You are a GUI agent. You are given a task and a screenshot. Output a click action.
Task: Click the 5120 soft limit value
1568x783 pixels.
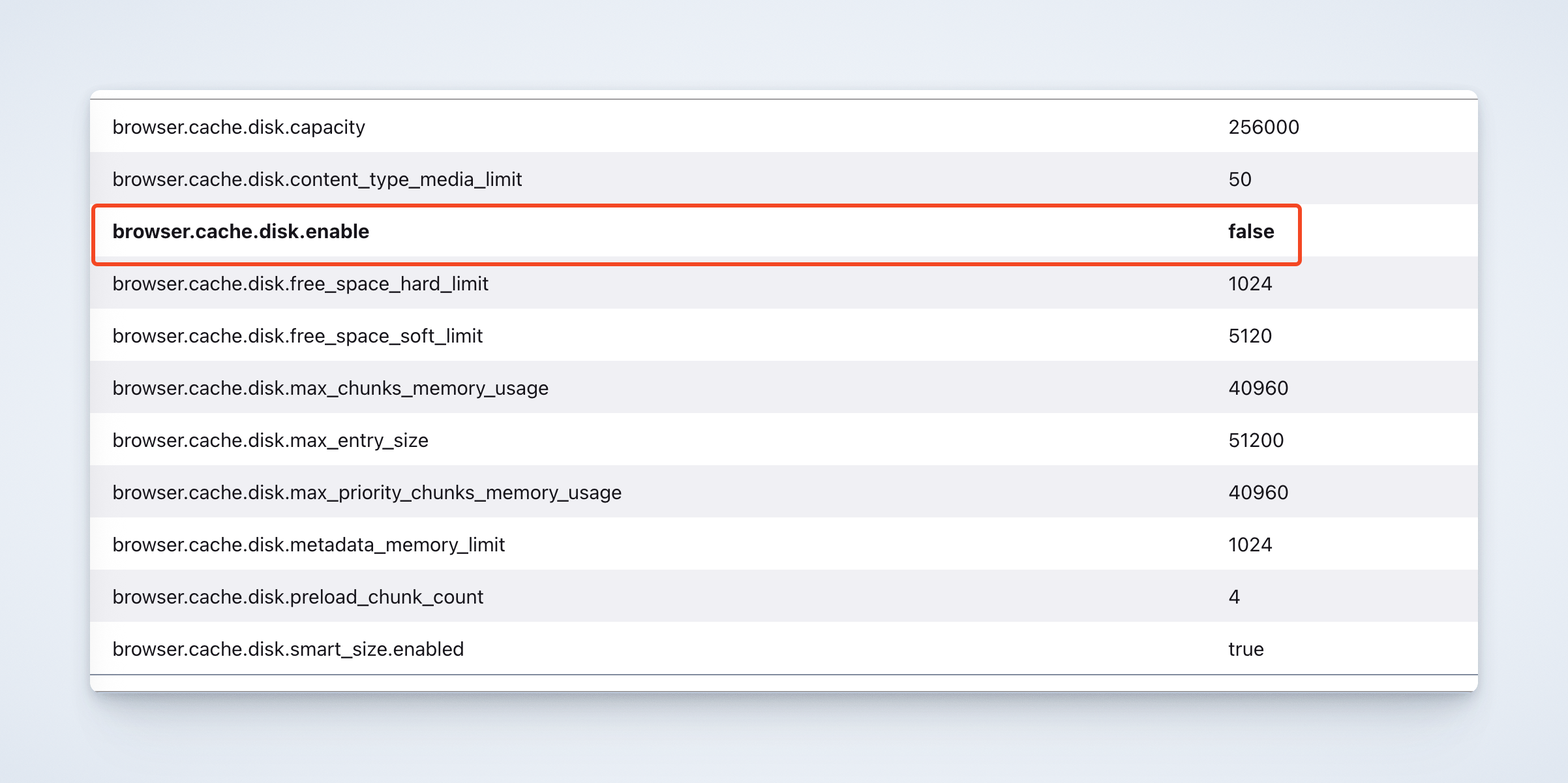(1250, 336)
